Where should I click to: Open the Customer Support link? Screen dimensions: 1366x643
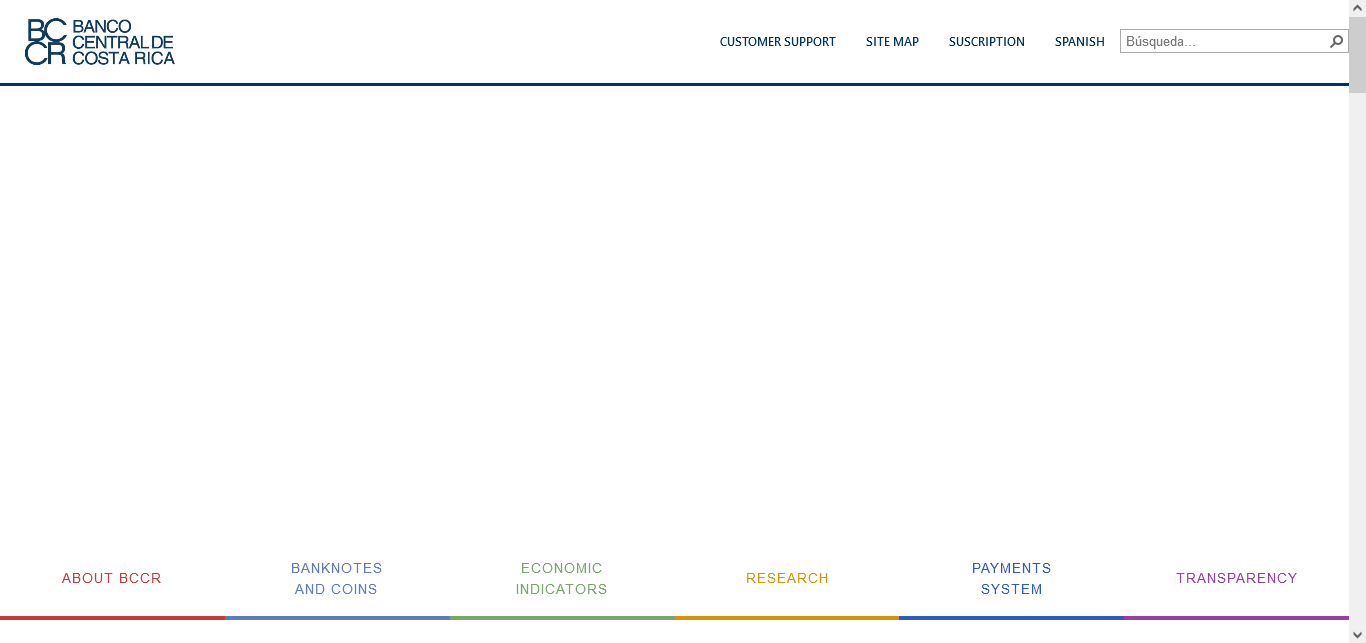pyautogui.click(x=777, y=42)
